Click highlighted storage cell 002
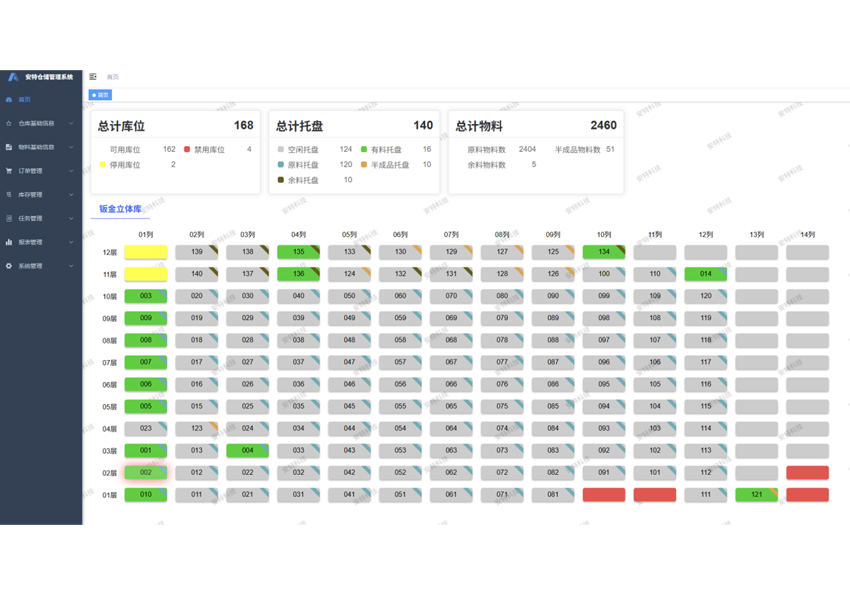Viewport: 850px width, 595px height. [146, 472]
